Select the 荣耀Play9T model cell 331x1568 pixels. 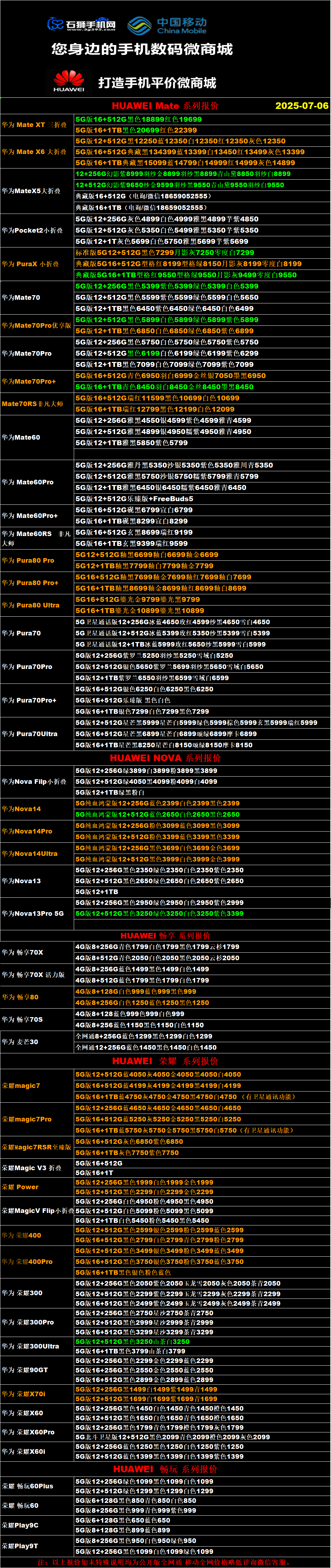click(x=37, y=1546)
